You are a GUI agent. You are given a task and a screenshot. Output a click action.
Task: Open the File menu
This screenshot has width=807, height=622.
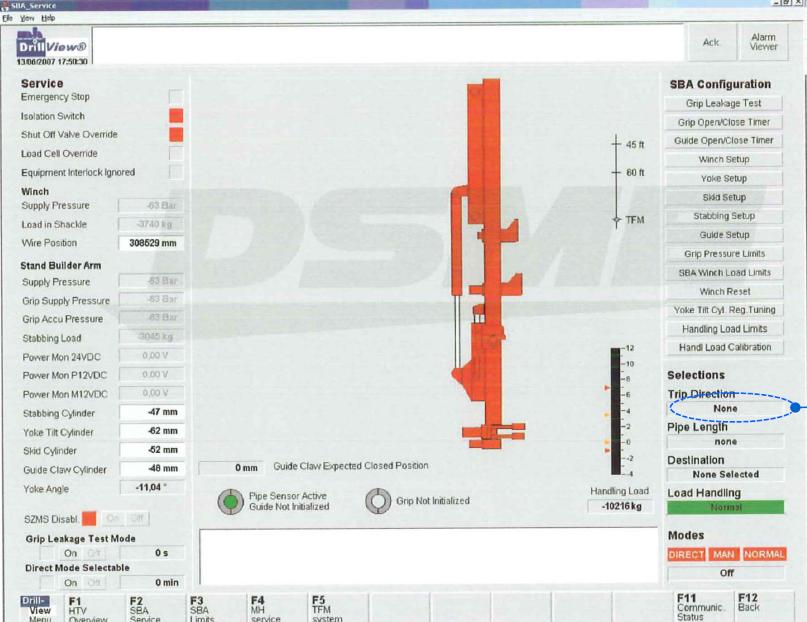click(7, 18)
